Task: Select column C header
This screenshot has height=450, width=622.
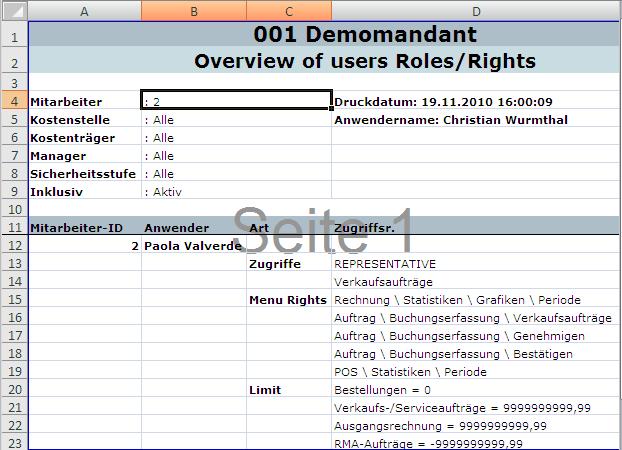Action: [x=289, y=11]
